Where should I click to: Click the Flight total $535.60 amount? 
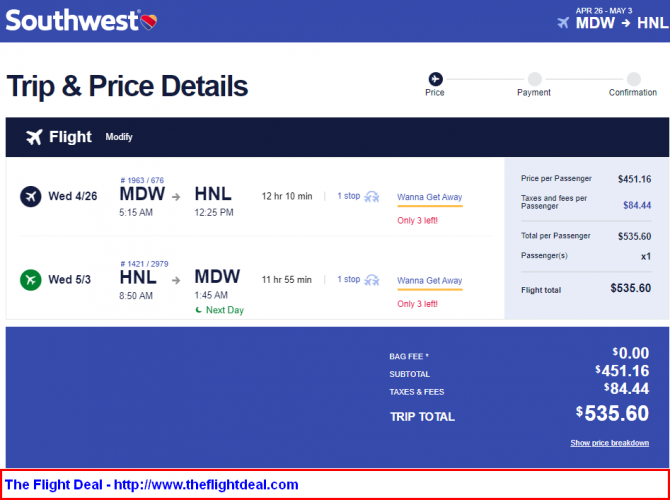631,288
